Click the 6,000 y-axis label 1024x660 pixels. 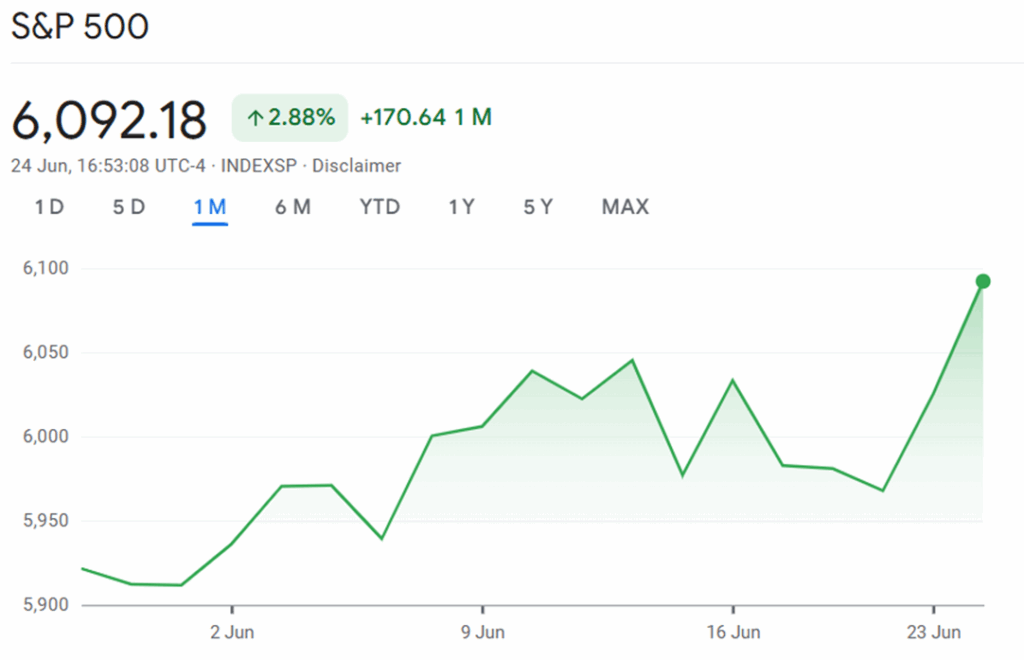(46, 437)
